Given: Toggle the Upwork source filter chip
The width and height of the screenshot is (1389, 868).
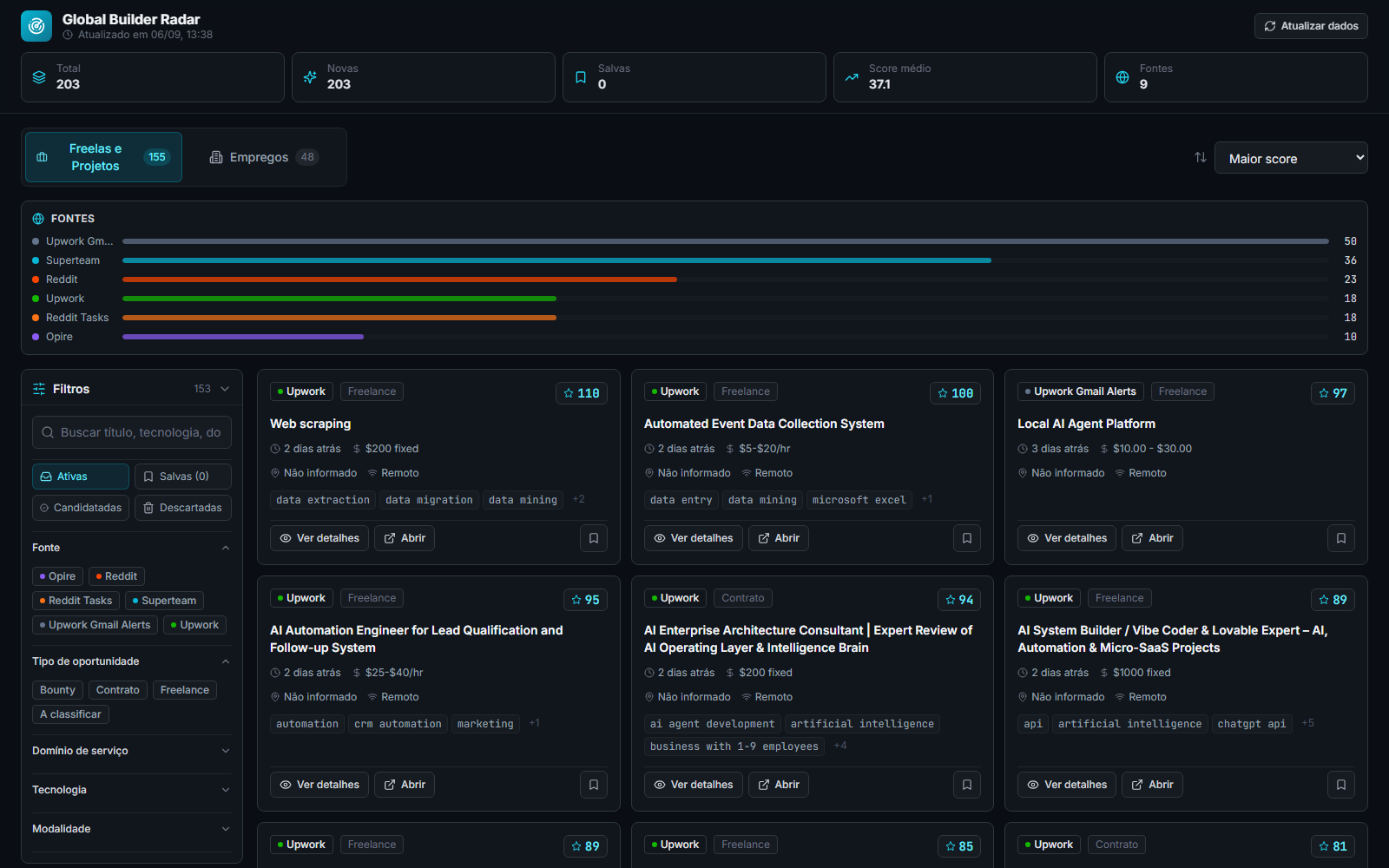Looking at the screenshot, I should tap(194, 625).
